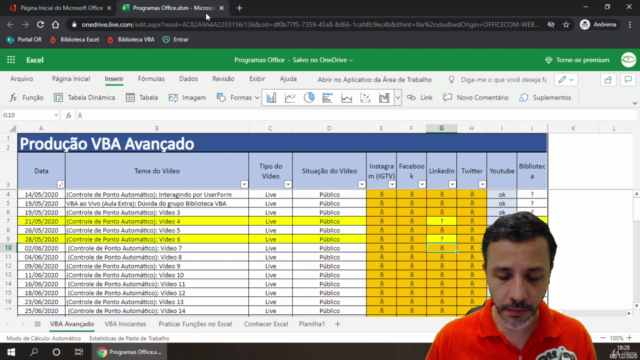640x360 pixels.
Task: Switch to the Exibir tab
Action: (x=257, y=79)
